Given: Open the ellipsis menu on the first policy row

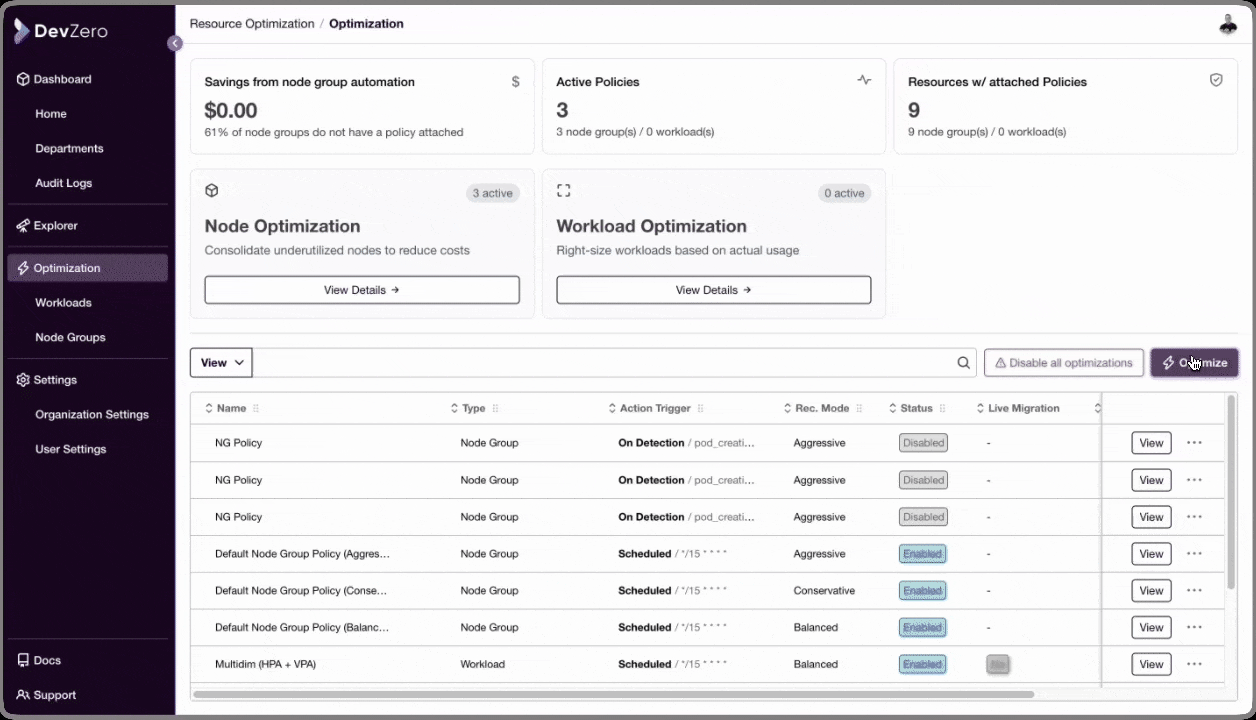Looking at the screenshot, I should 1194,442.
